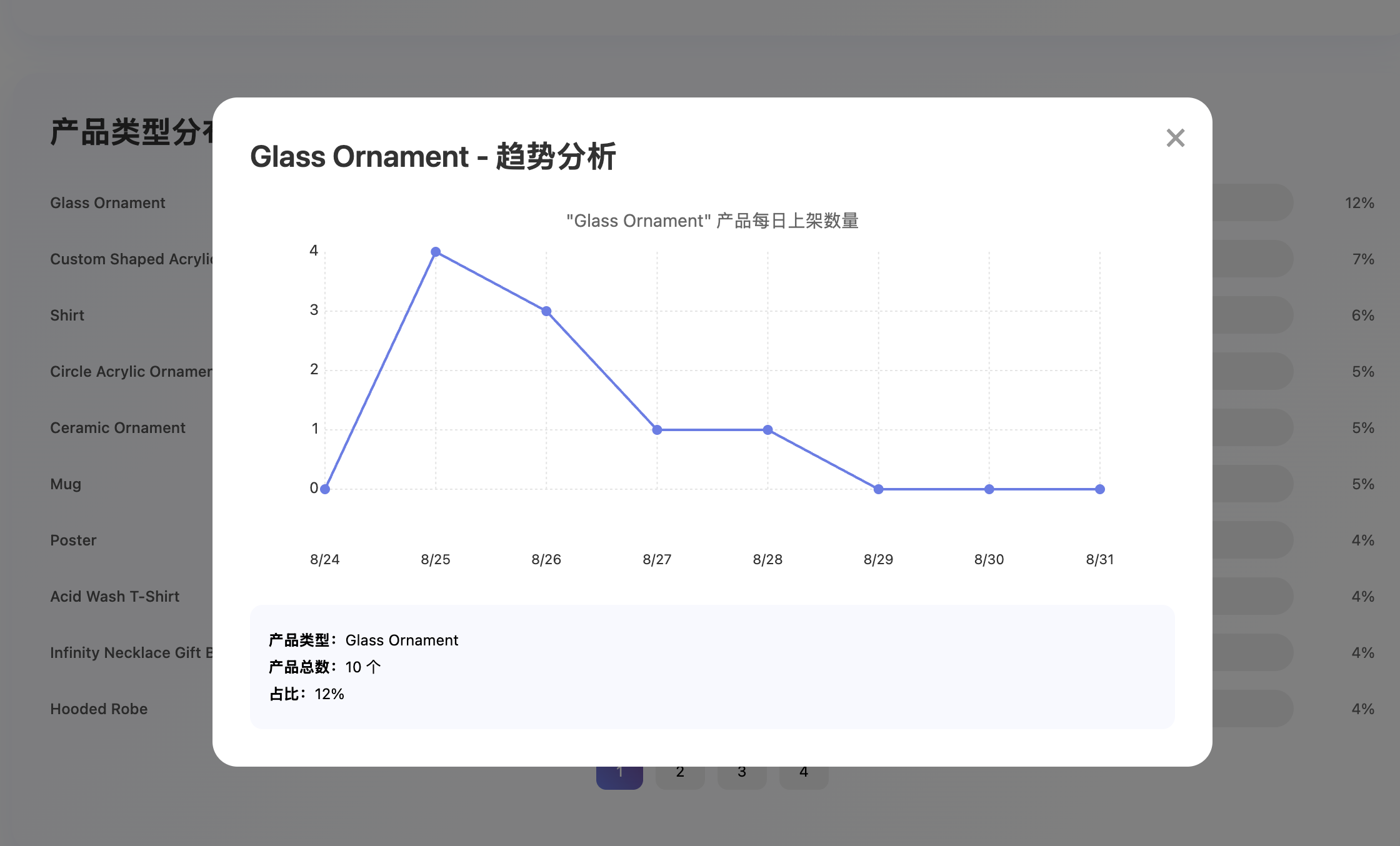Click the 8/25 peak data point
The width and height of the screenshot is (1400, 846).
coord(436,252)
